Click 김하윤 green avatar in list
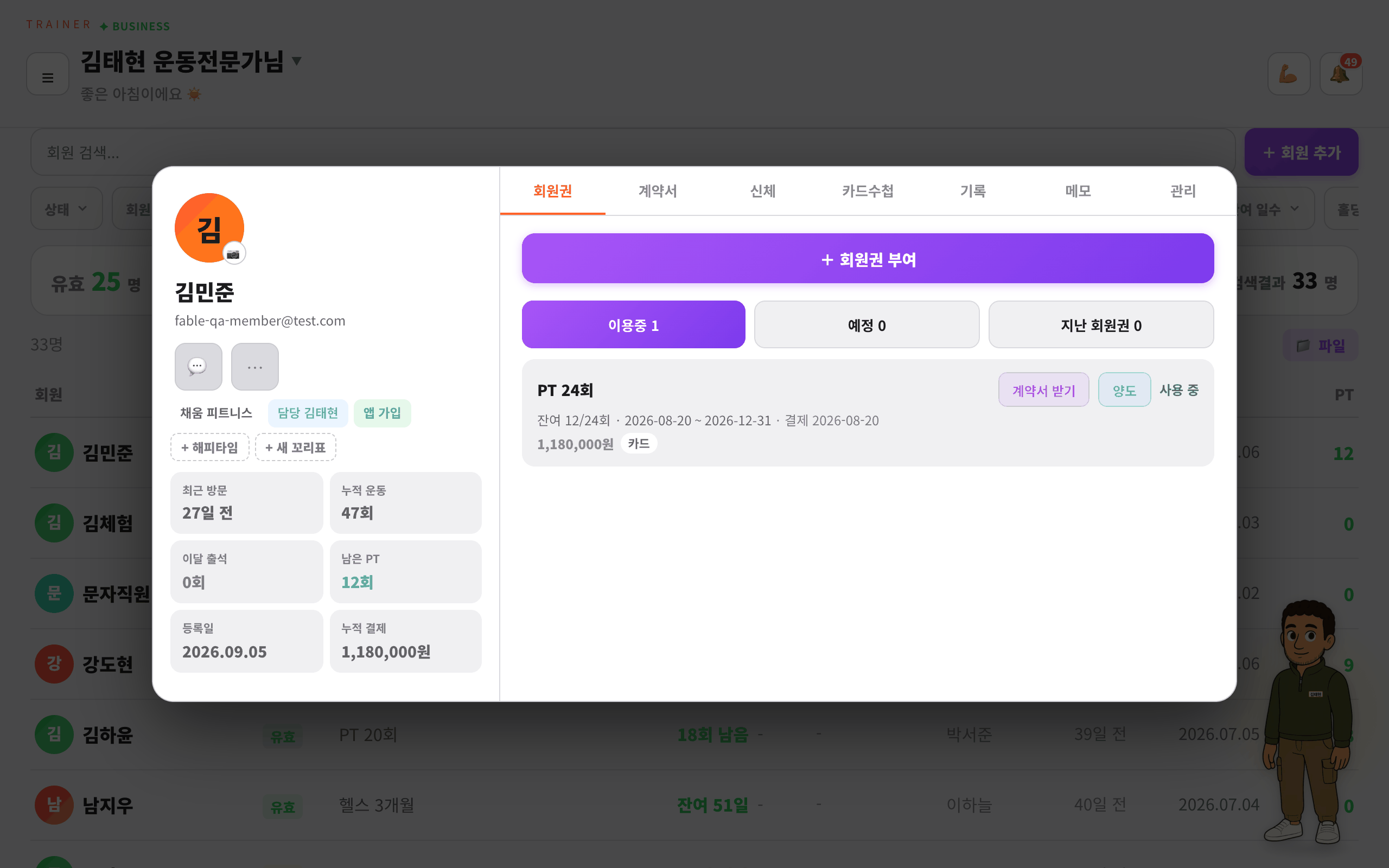 click(x=54, y=734)
